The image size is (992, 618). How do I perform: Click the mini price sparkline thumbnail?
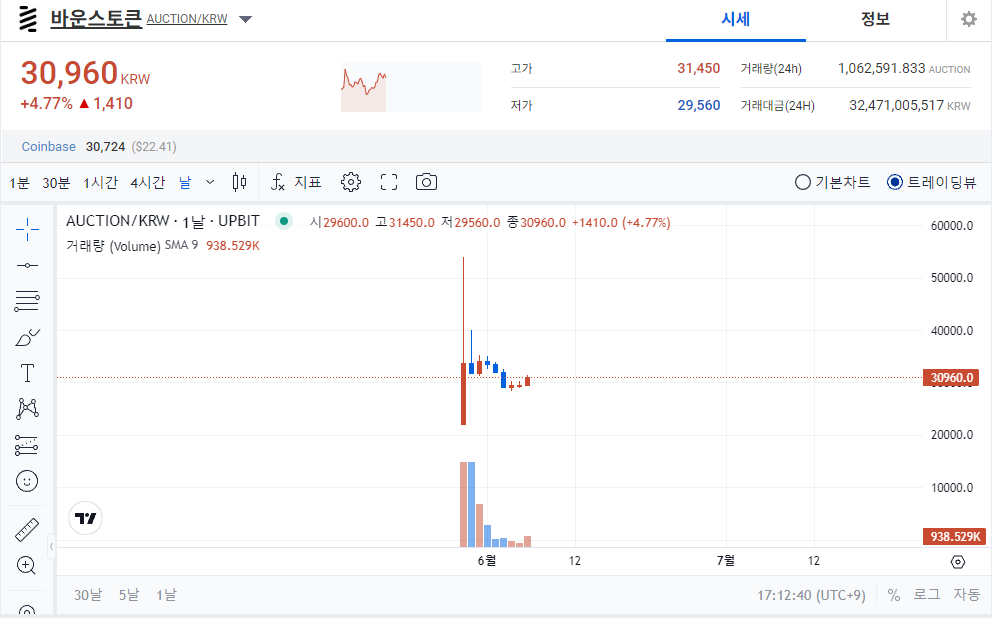pyautogui.click(x=411, y=87)
